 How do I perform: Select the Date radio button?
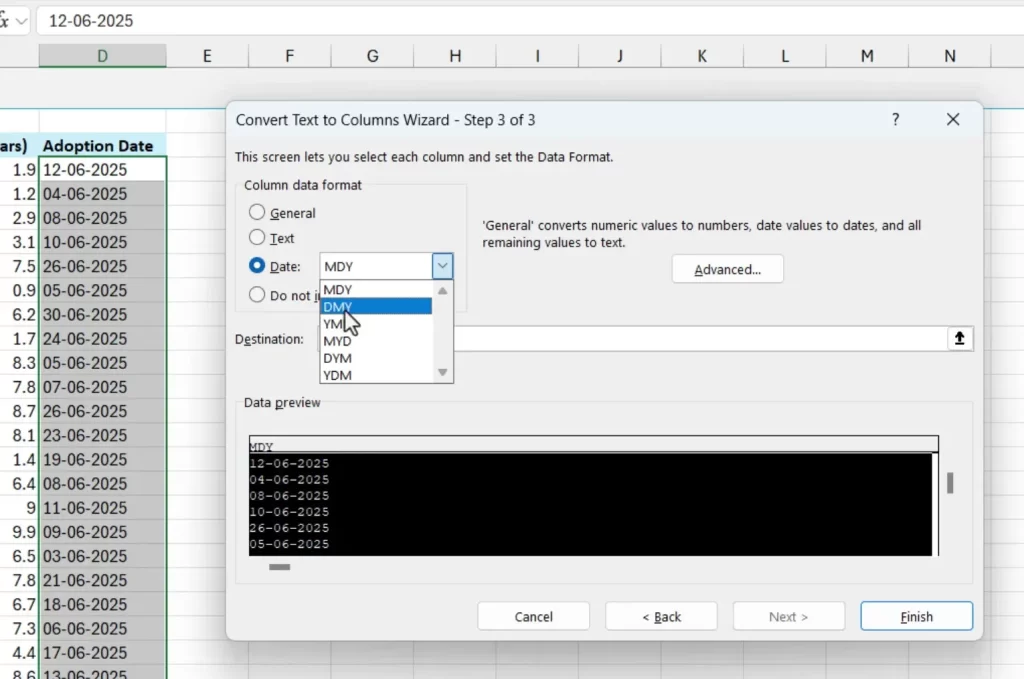[257, 266]
